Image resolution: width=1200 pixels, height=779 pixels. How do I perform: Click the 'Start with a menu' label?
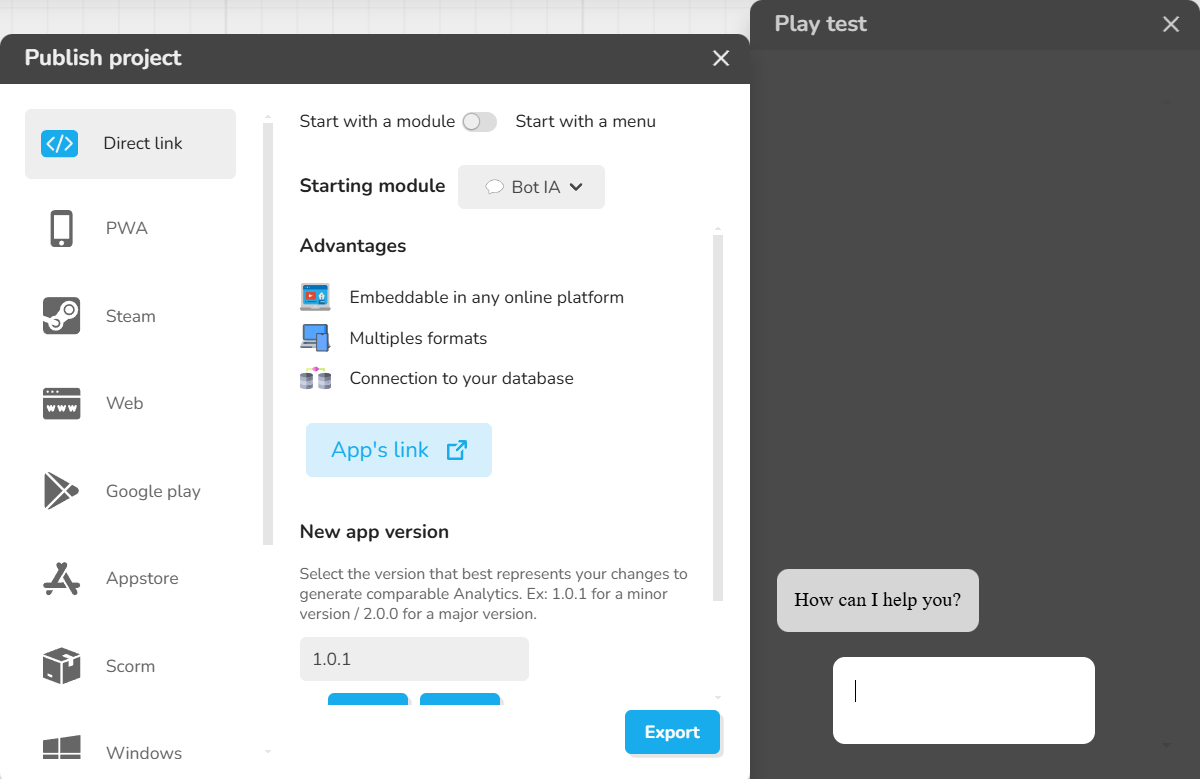[x=586, y=121]
